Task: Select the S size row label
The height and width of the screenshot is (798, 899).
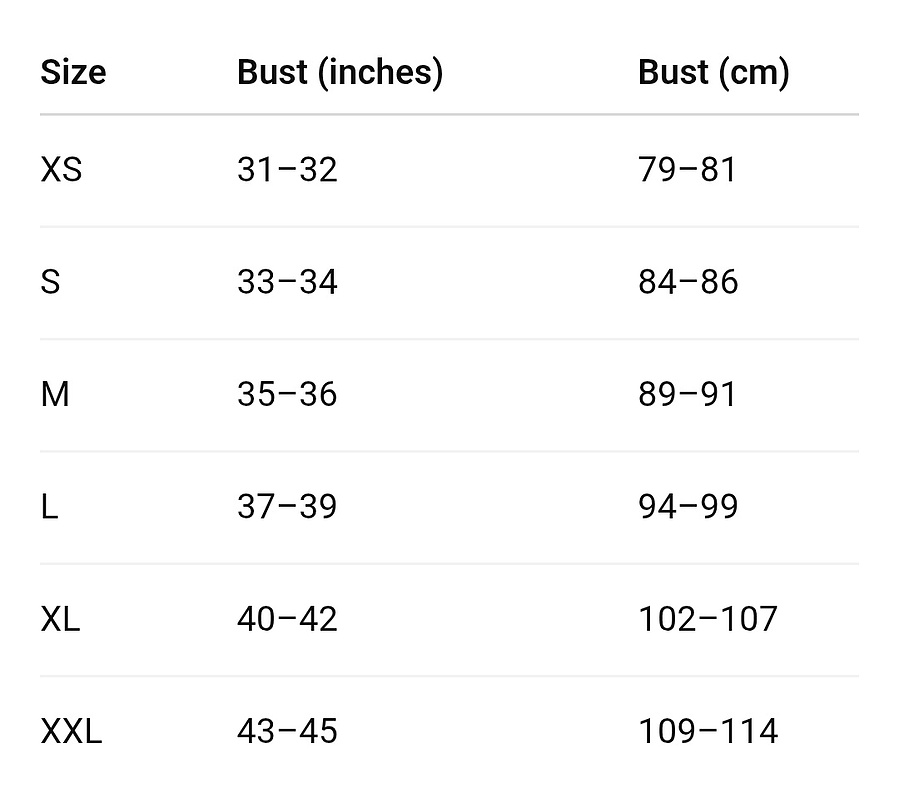Action: (x=50, y=282)
